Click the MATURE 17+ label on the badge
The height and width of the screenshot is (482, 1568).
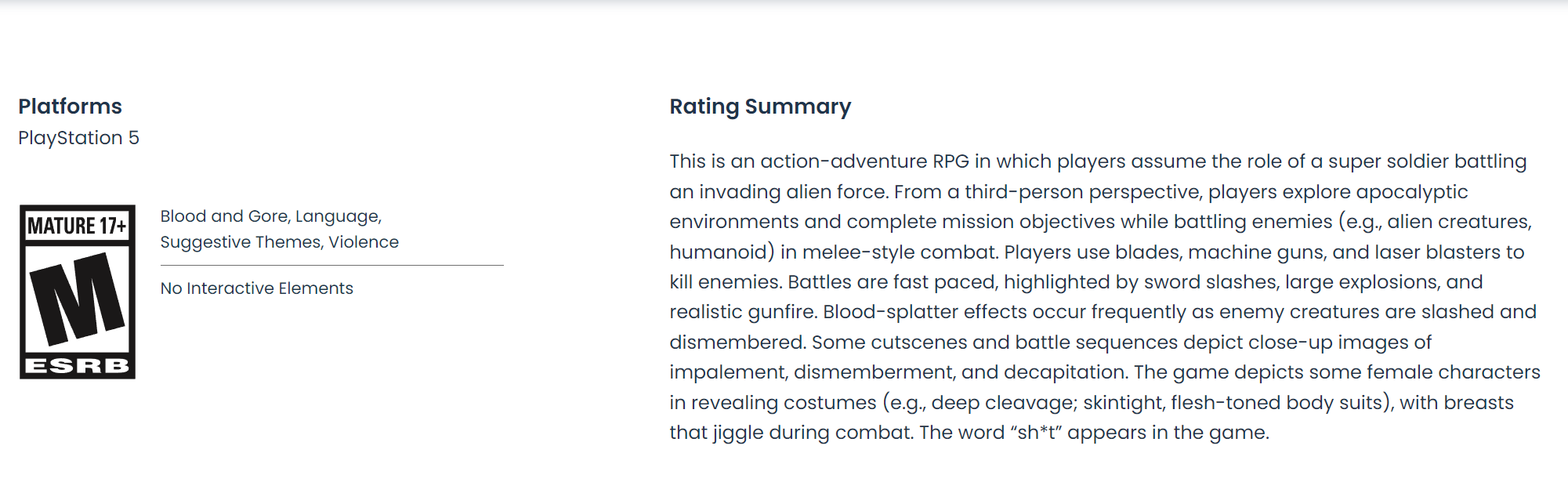pyautogui.click(x=77, y=227)
